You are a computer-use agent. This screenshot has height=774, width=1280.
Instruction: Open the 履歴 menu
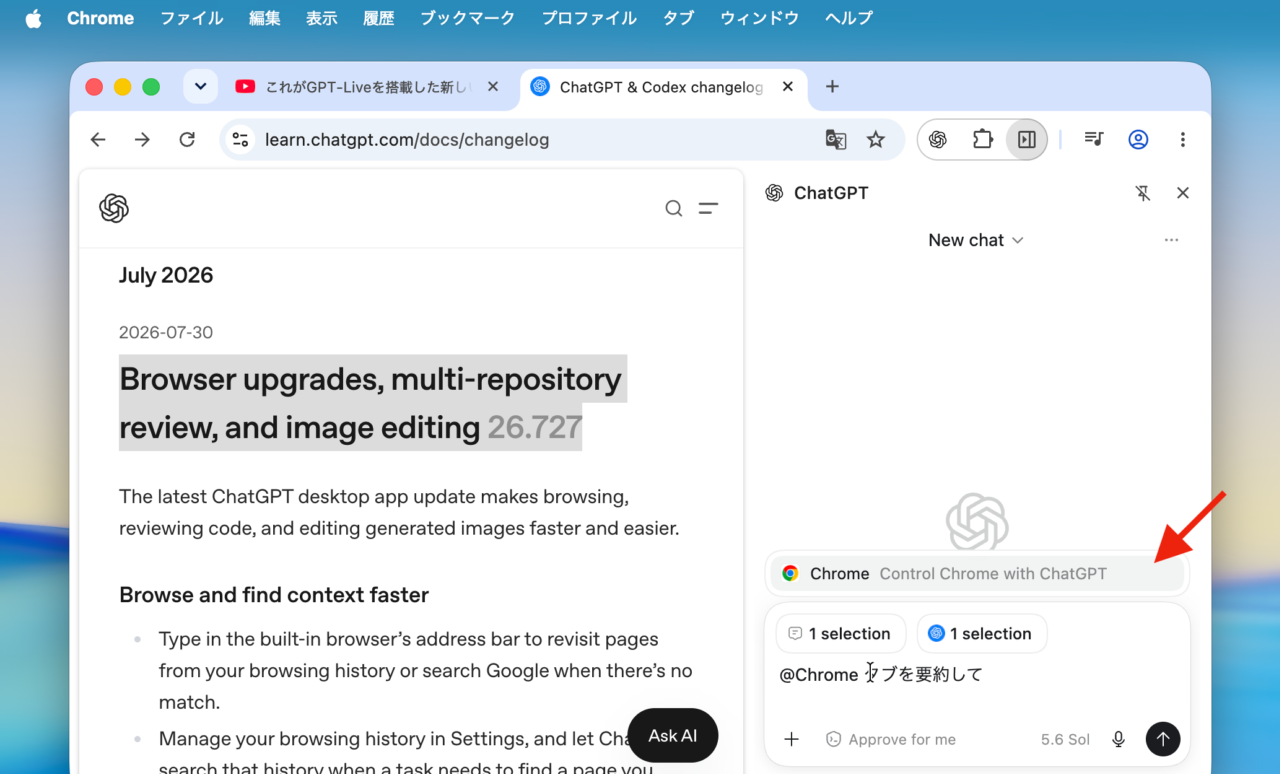pos(378,18)
